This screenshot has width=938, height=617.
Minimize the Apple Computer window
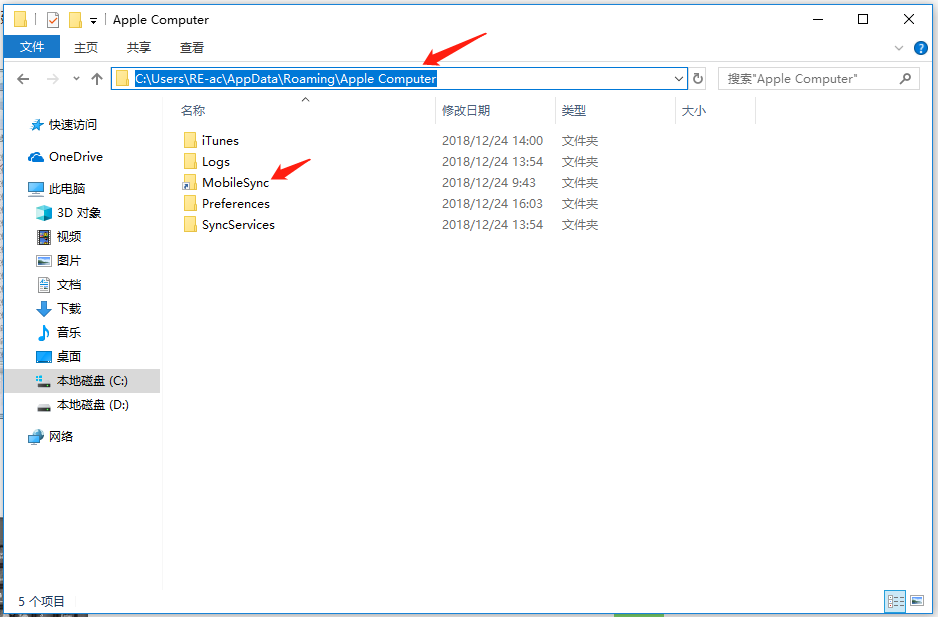click(x=818, y=20)
